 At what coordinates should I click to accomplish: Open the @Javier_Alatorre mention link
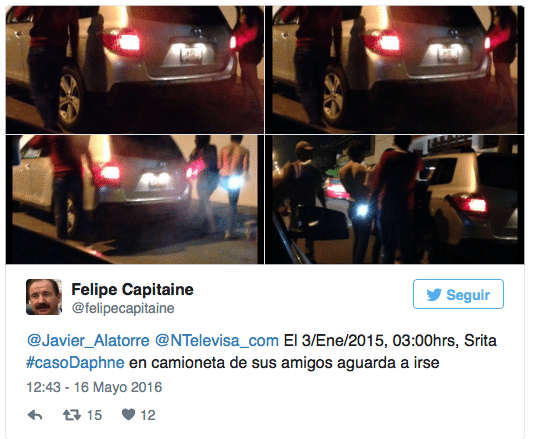[x=88, y=340]
